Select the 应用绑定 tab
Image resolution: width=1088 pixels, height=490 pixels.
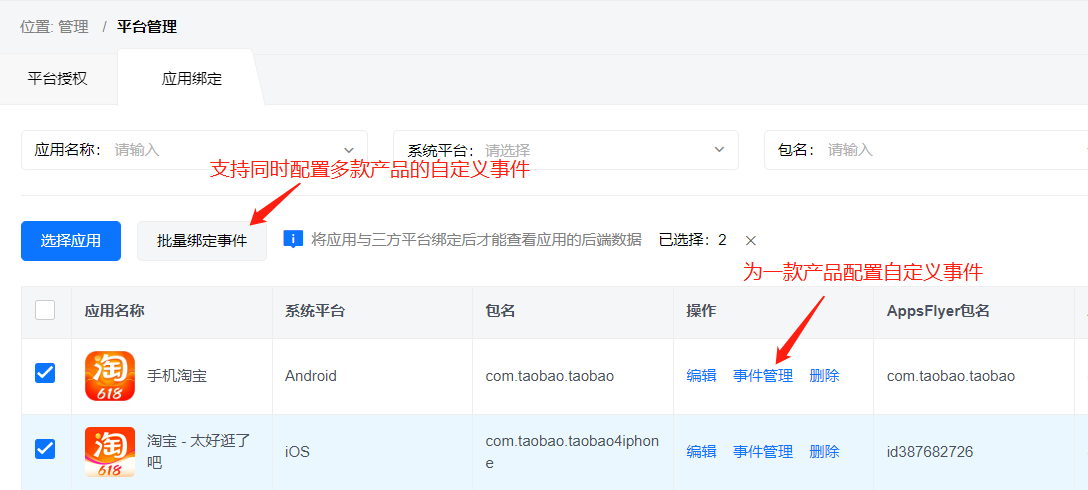coord(192,78)
